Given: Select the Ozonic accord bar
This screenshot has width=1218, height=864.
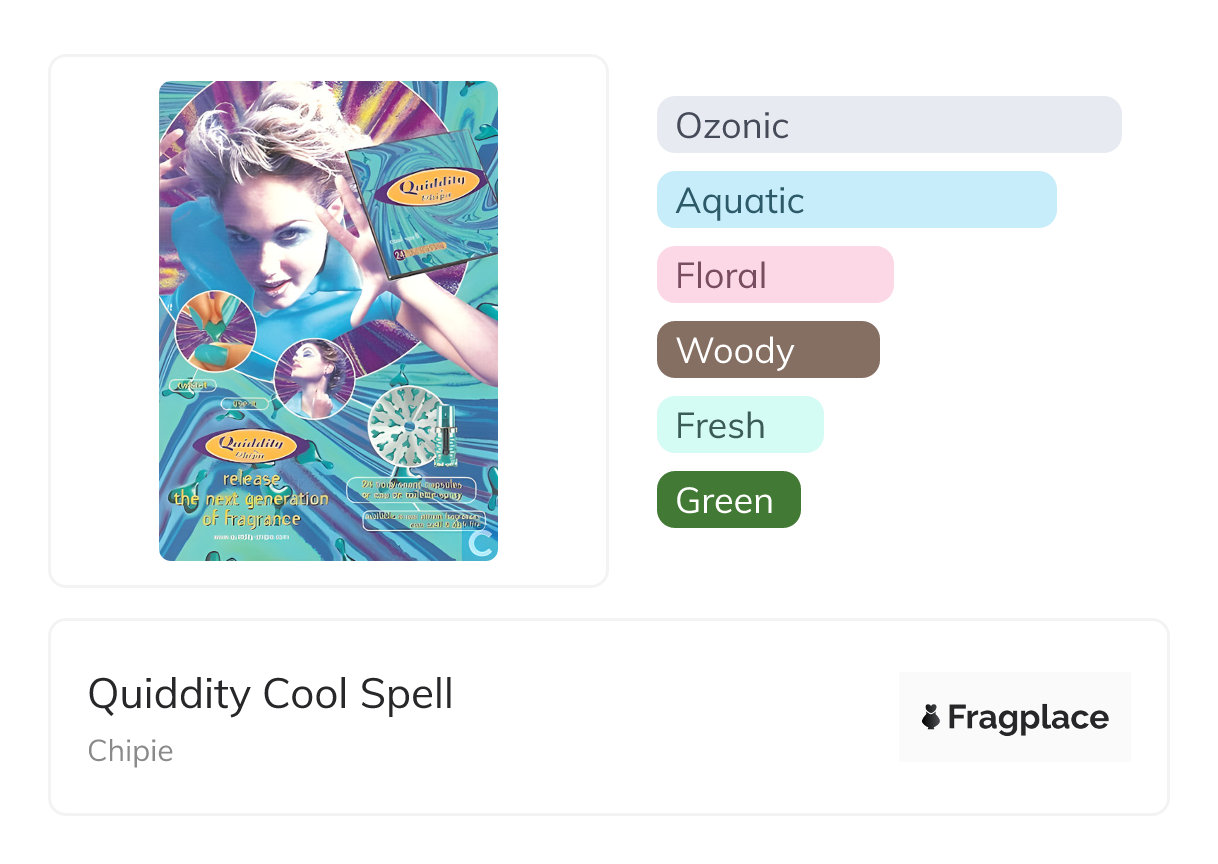Looking at the screenshot, I should click(888, 125).
